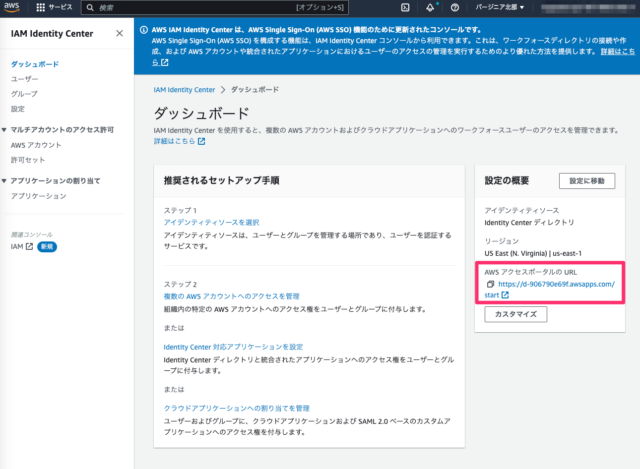
Task: Open AWS アカウント in the side navigation
Action: (x=36, y=145)
